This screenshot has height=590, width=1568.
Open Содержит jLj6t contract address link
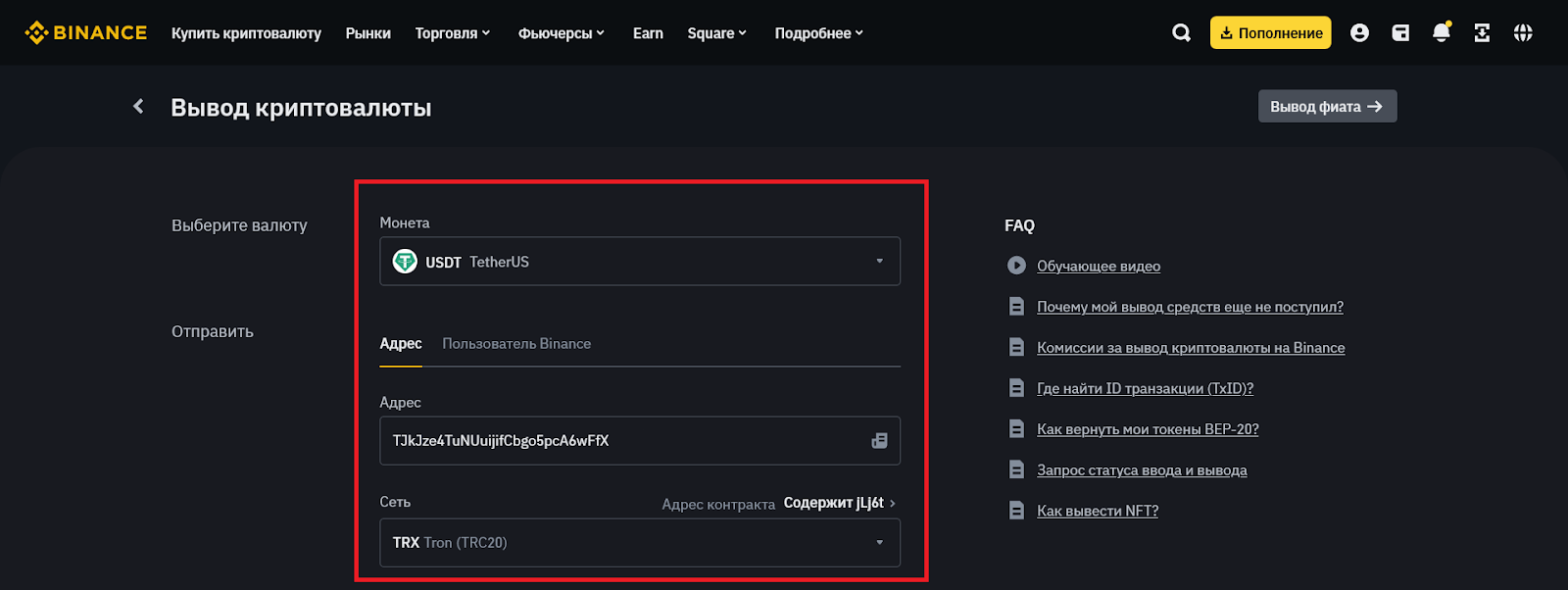coord(838,503)
